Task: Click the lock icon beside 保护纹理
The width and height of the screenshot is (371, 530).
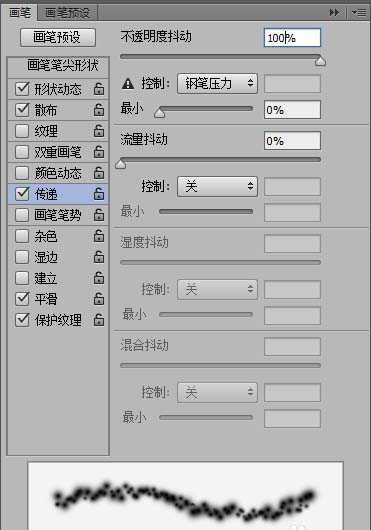Action: coord(99,320)
